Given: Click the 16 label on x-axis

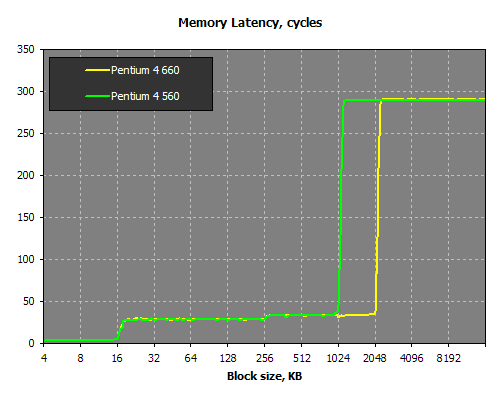Looking at the screenshot, I should (117, 358).
